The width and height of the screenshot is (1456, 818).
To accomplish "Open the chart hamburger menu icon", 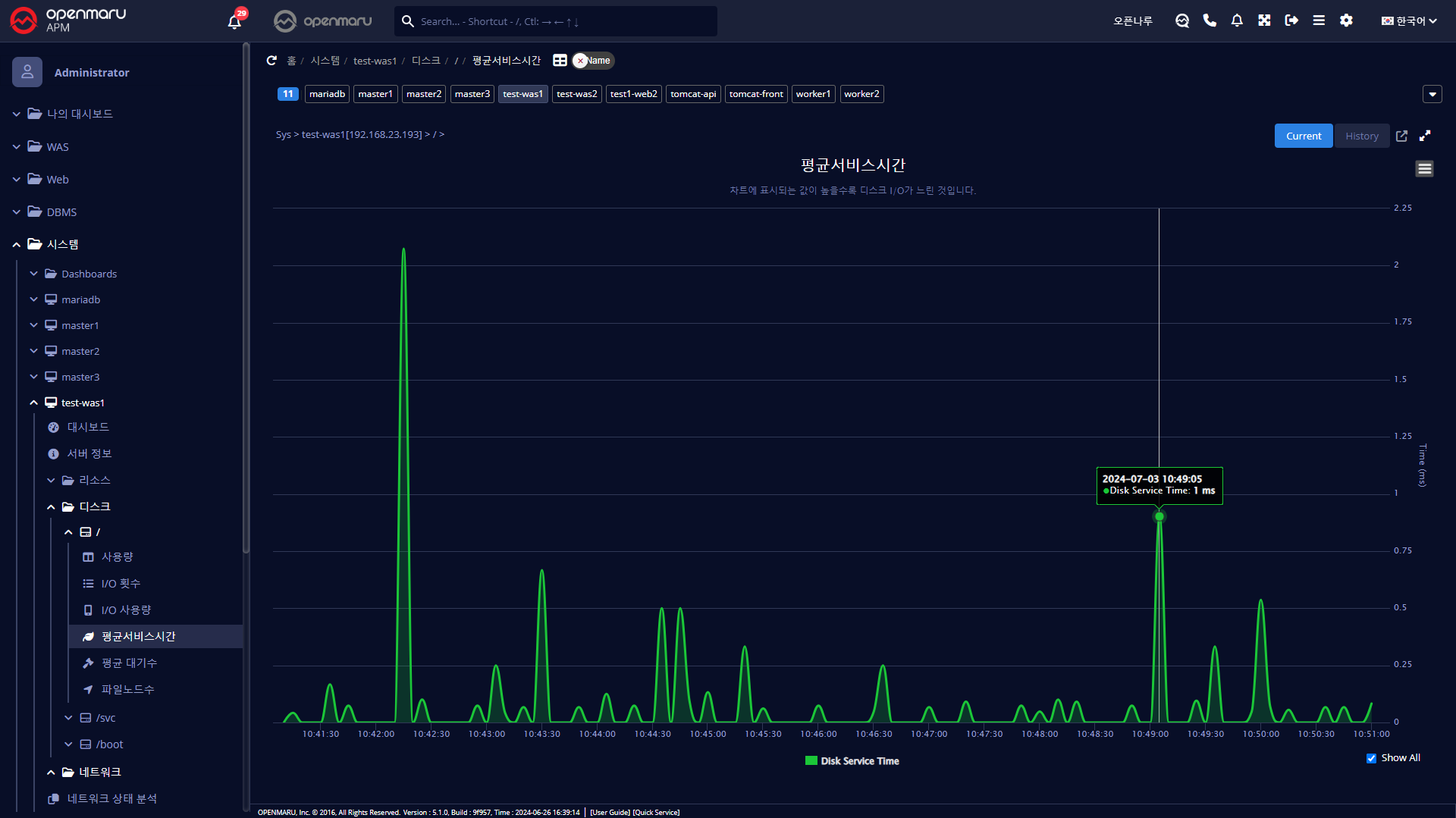I will tap(1424, 169).
